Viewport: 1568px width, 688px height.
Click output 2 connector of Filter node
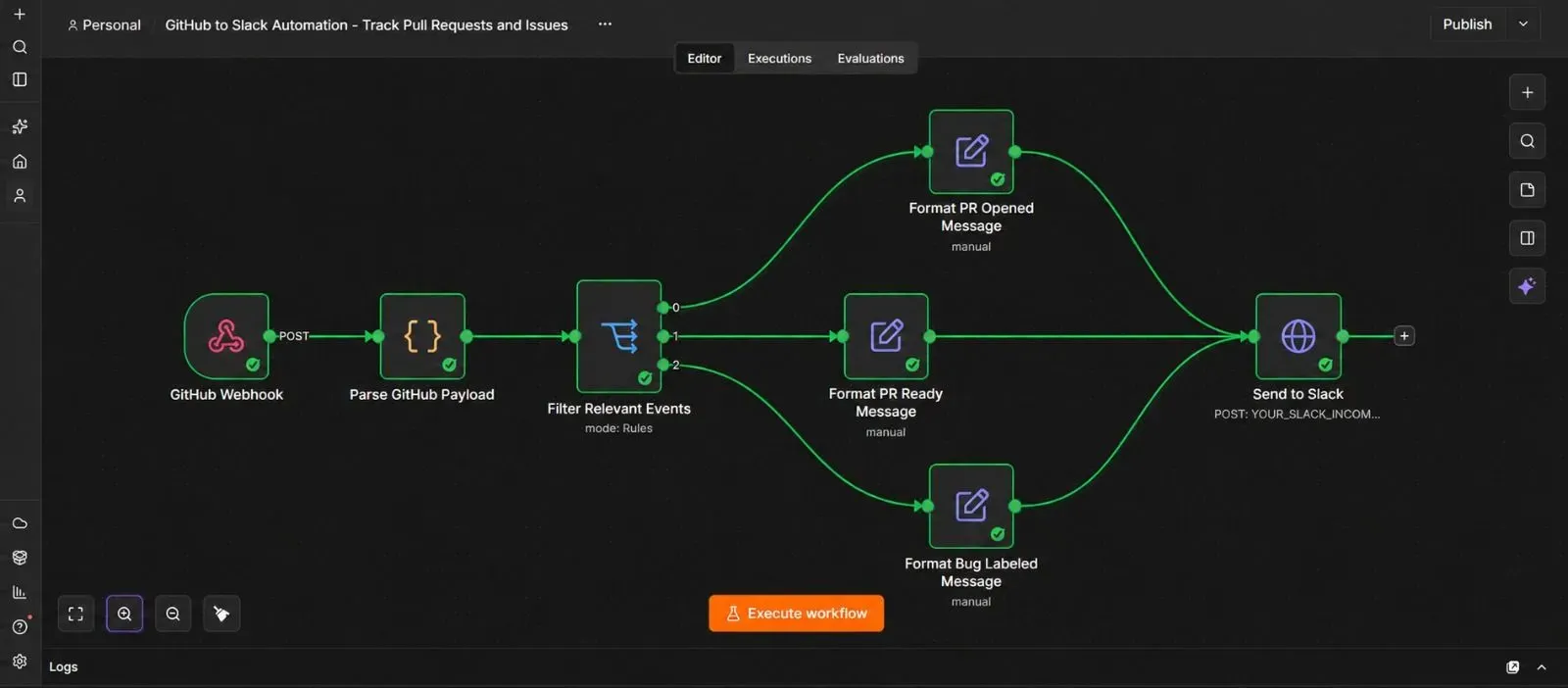coord(663,365)
